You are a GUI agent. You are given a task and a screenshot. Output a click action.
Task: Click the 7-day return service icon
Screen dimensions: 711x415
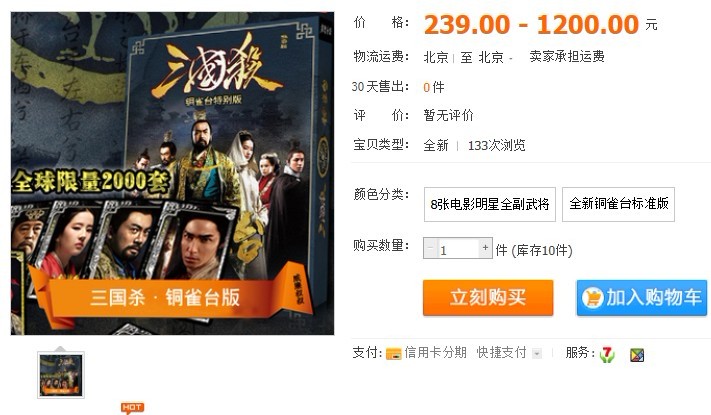[x=607, y=354]
